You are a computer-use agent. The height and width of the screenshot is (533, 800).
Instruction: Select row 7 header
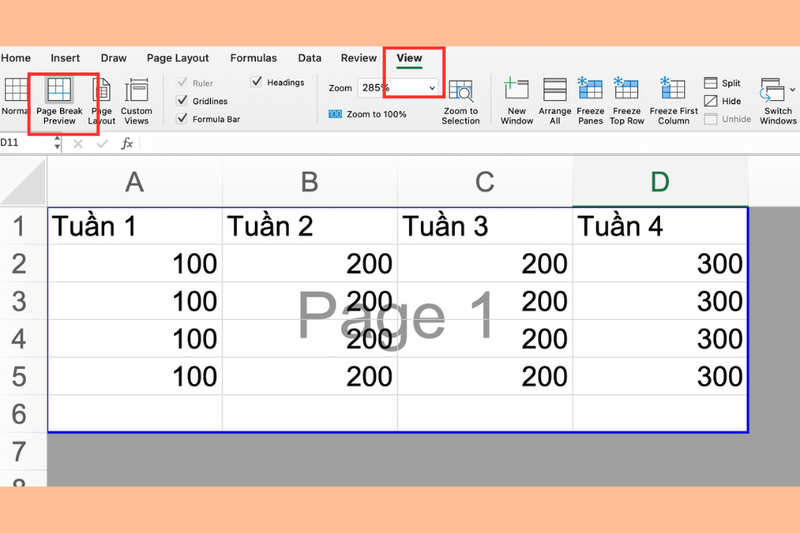(x=23, y=451)
